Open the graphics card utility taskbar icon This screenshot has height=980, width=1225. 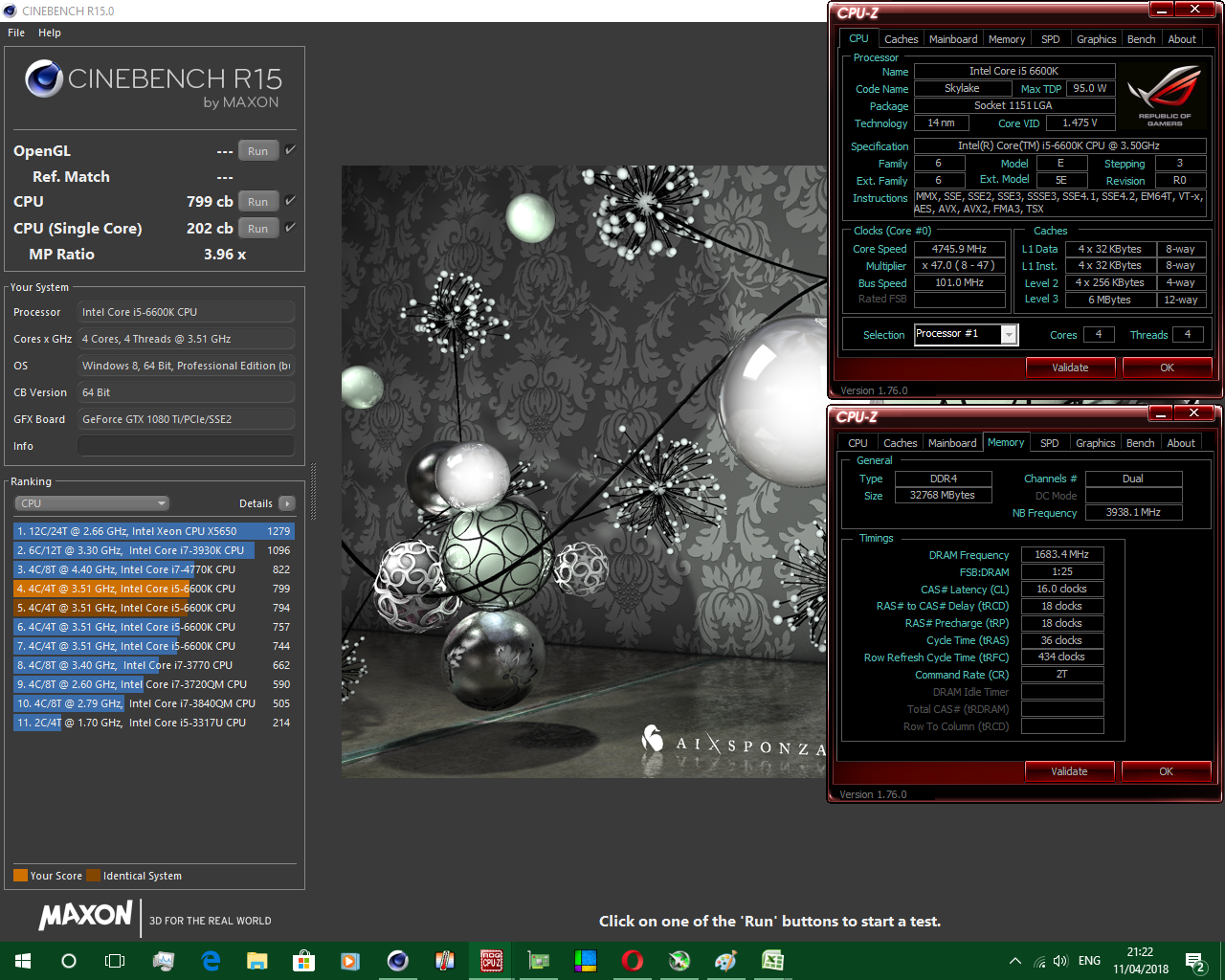click(x=539, y=960)
